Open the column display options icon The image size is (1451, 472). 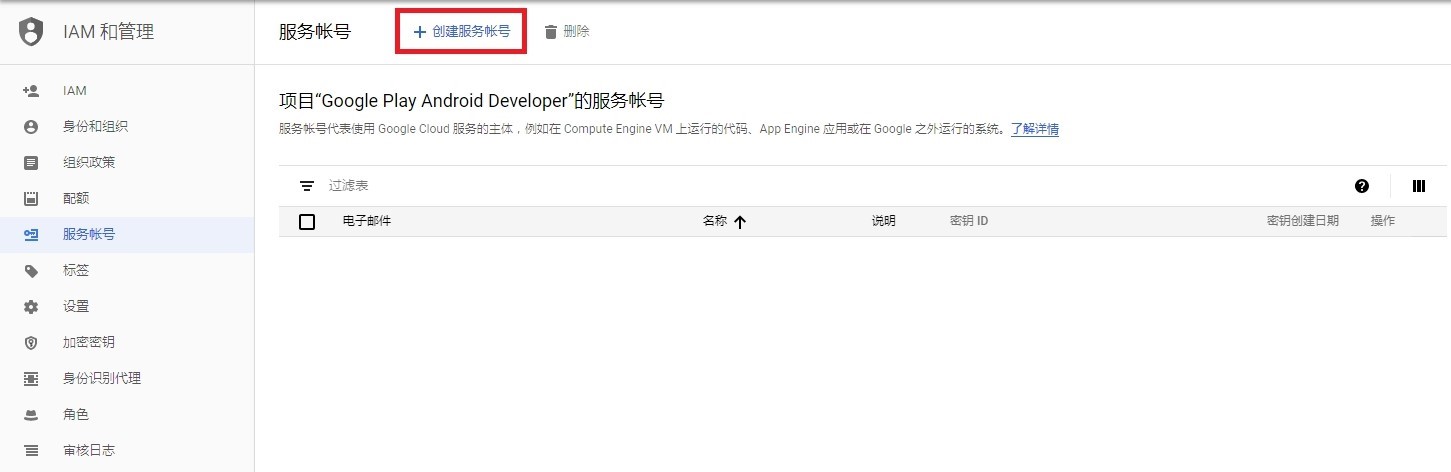(x=1418, y=186)
